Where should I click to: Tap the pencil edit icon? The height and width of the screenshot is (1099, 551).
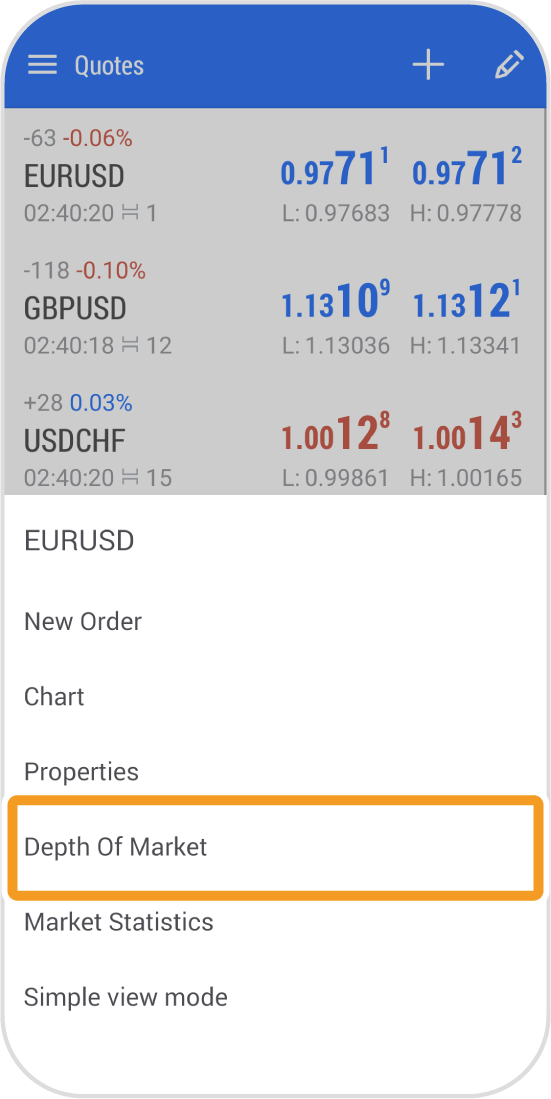point(509,65)
